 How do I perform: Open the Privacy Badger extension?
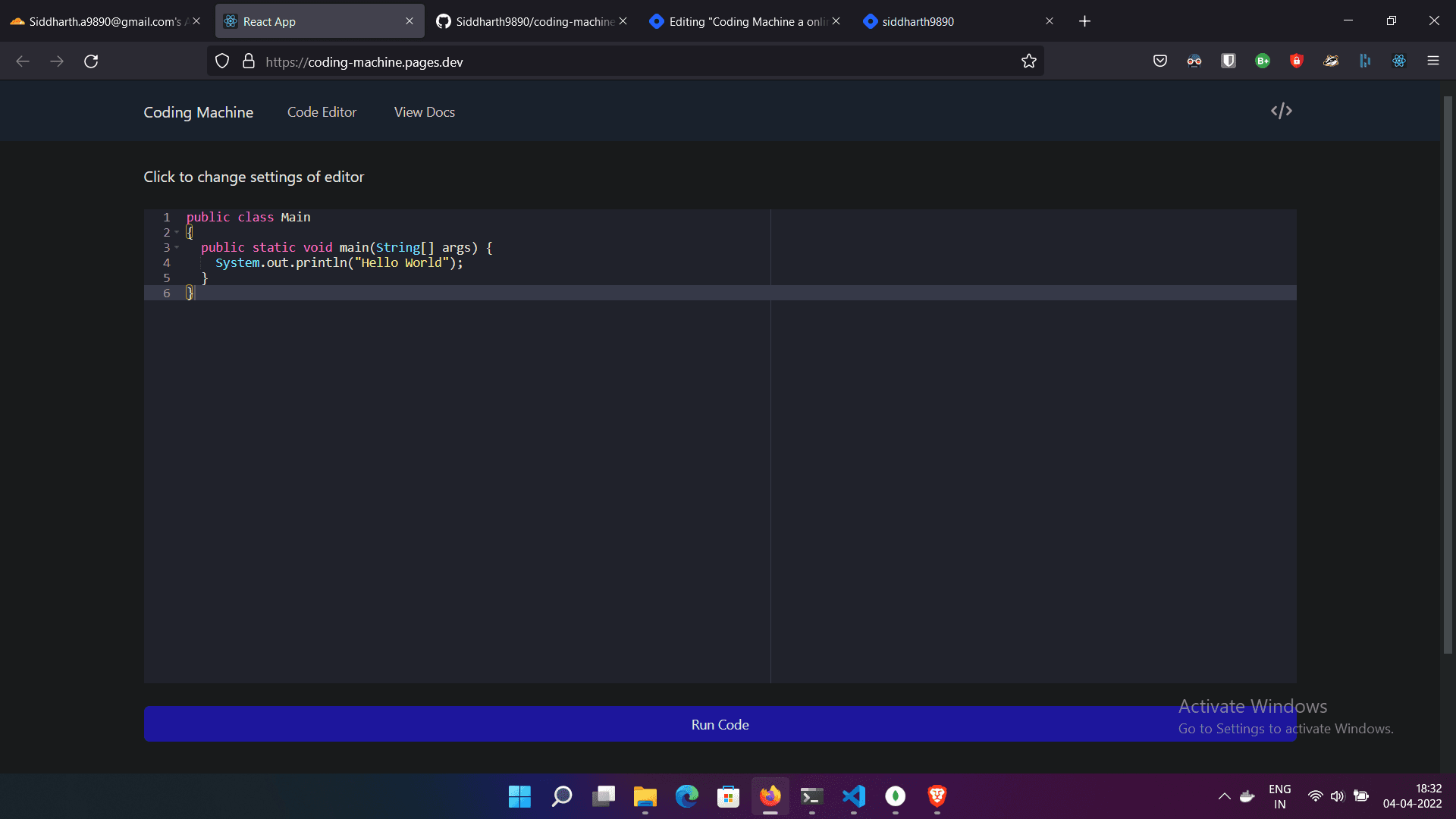click(x=1330, y=61)
